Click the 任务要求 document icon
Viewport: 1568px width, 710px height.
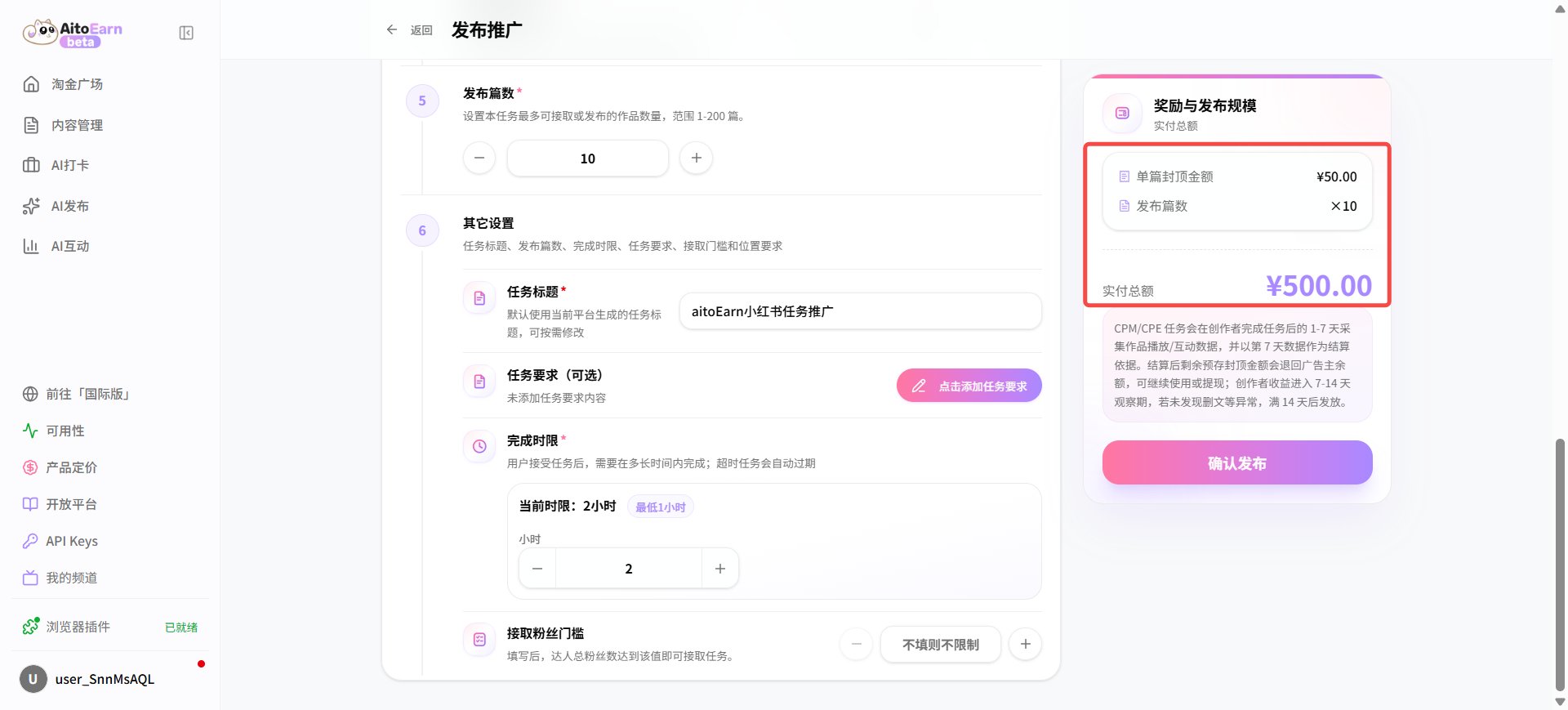(479, 382)
